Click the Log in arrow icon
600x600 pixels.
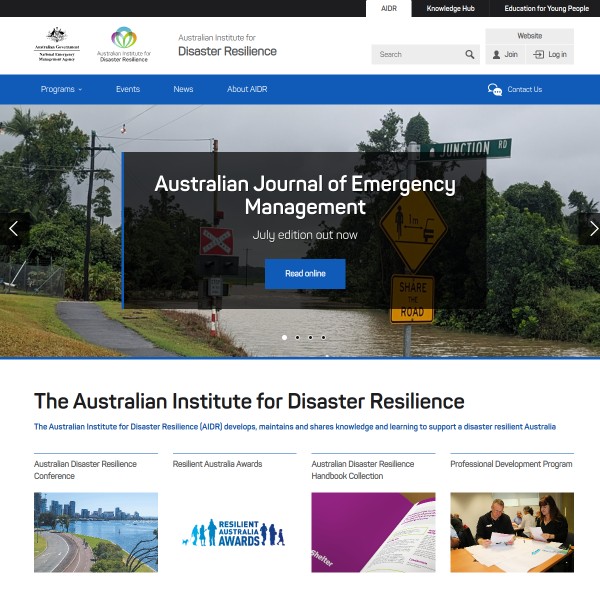tap(539, 55)
